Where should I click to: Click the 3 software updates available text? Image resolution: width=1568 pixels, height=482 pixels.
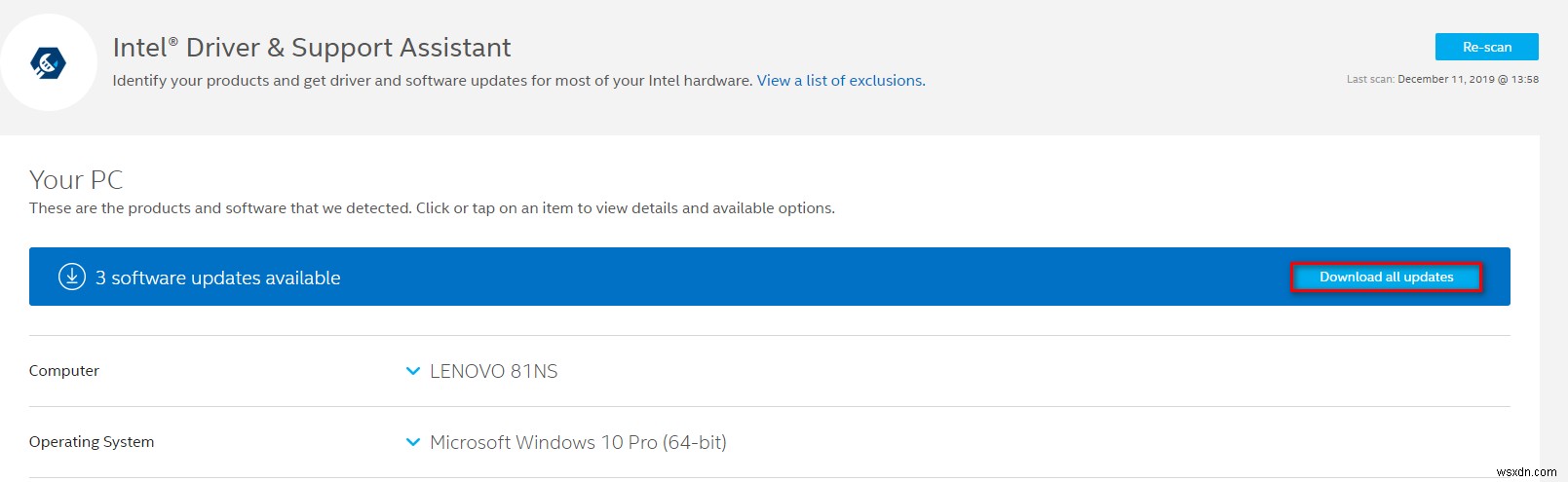click(218, 278)
